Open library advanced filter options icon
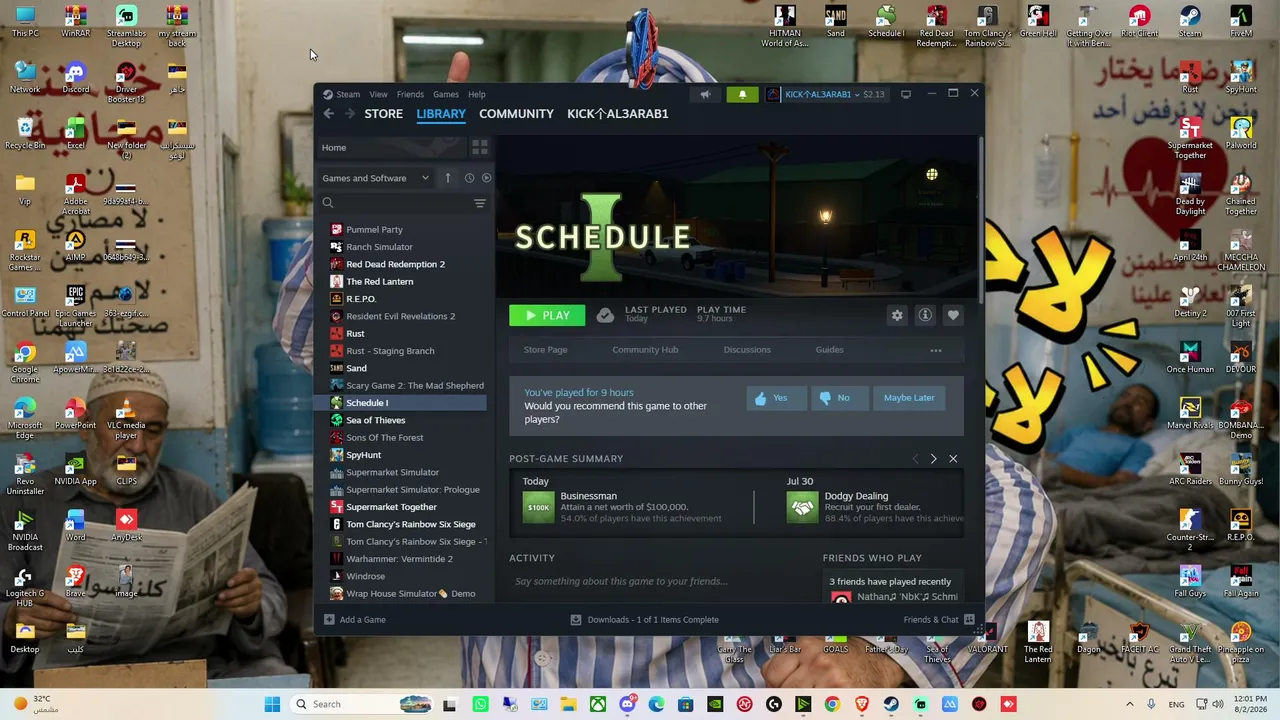The width and height of the screenshot is (1280, 720). click(x=480, y=203)
